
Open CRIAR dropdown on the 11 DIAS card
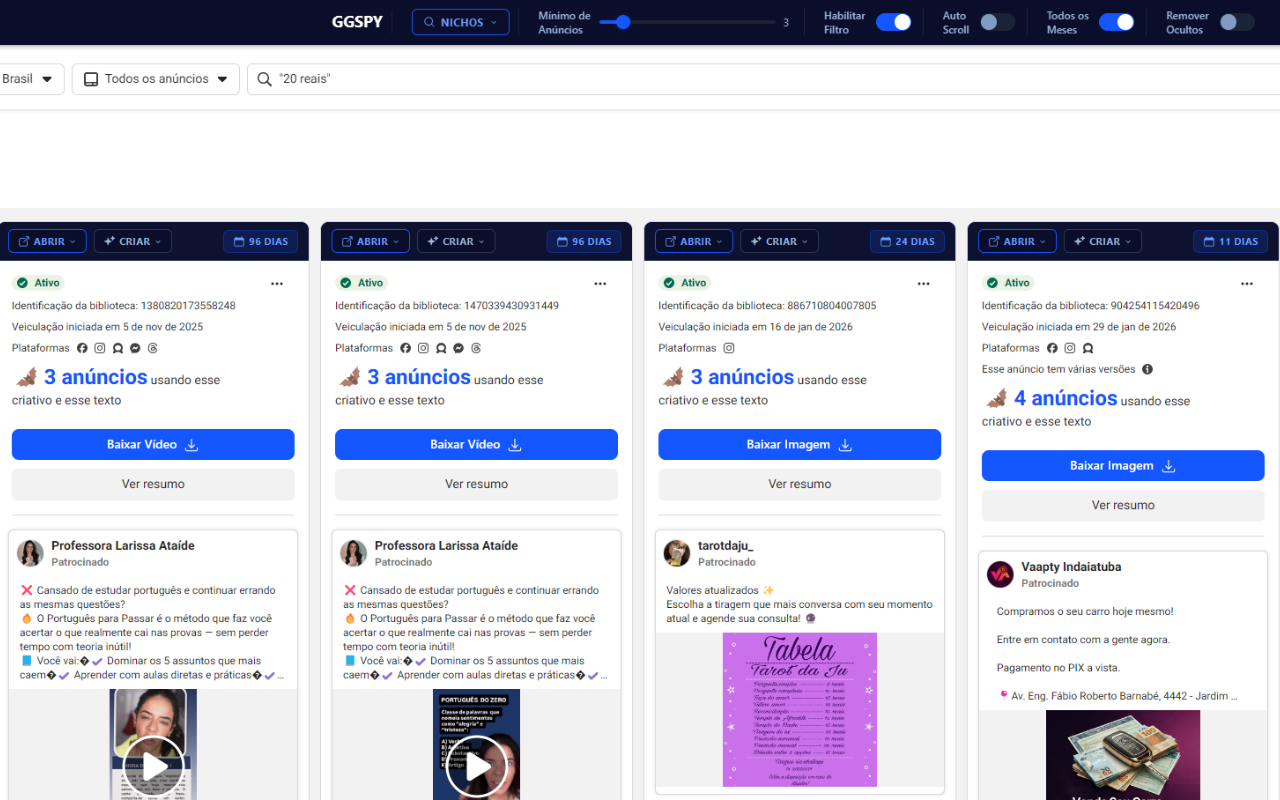pos(1103,241)
